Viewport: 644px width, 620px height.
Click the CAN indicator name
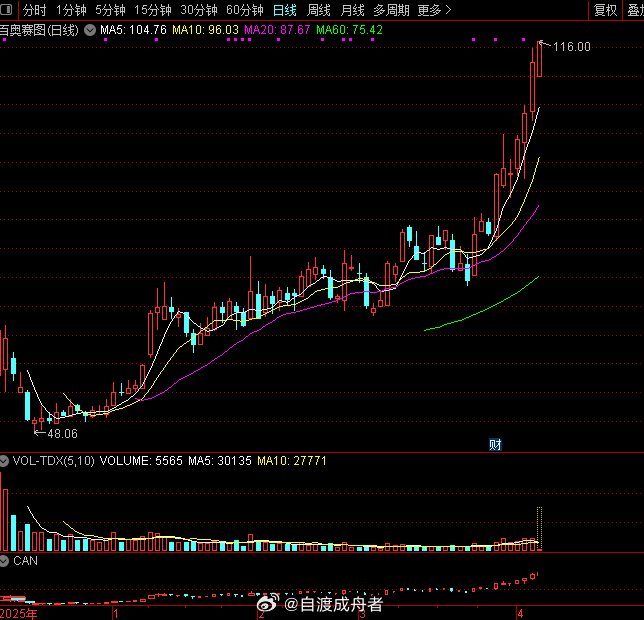coord(25,561)
